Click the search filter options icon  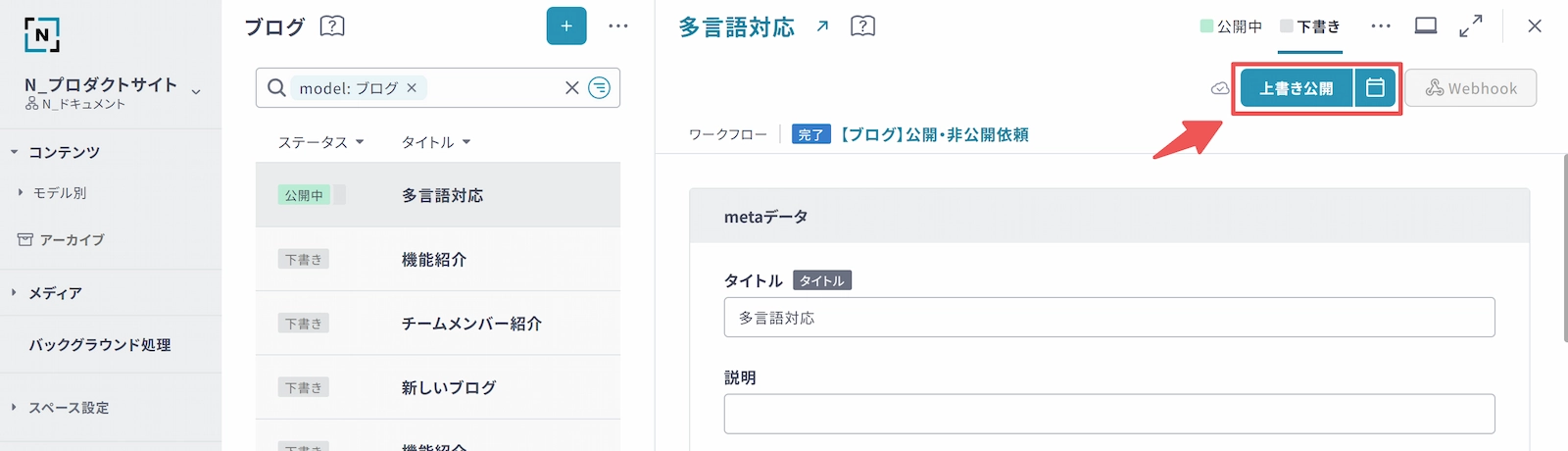(599, 88)
